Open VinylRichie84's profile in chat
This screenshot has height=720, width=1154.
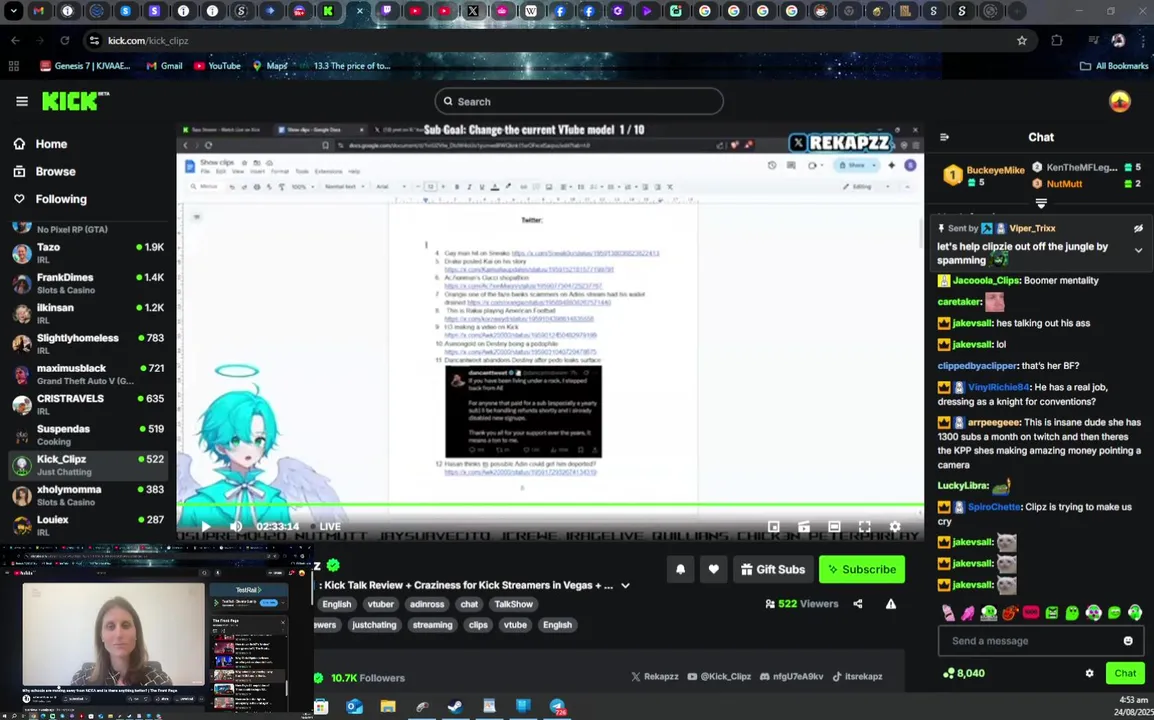click(999, 387)
